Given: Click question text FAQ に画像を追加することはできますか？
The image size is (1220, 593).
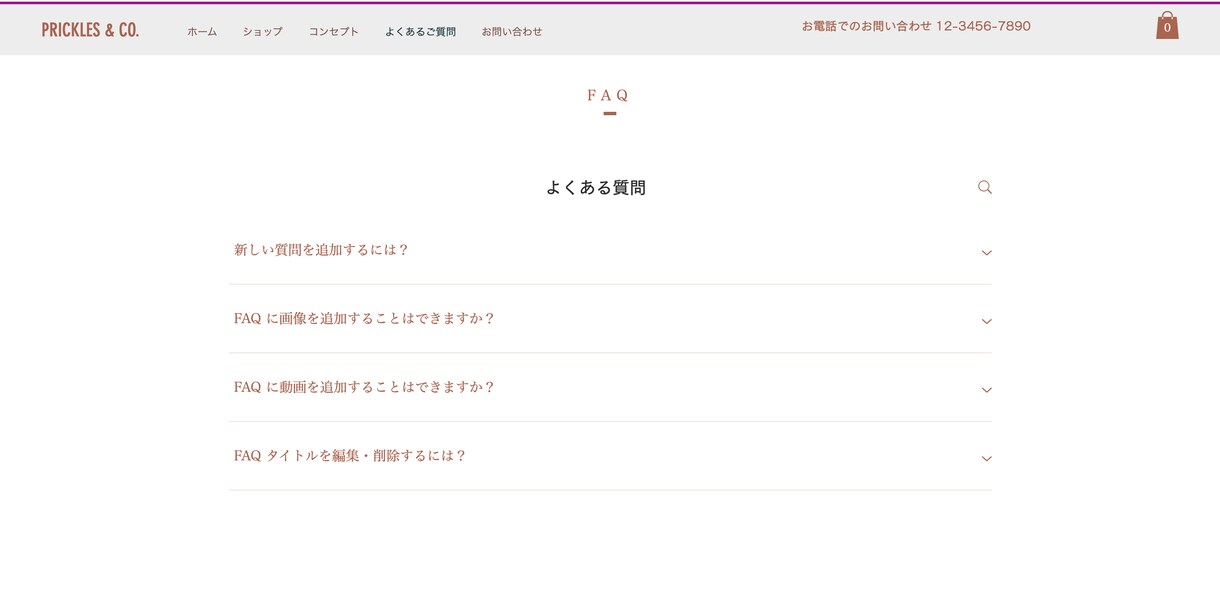Looking at the screenshot, I should pyautogui.click(x=365, y=318).
